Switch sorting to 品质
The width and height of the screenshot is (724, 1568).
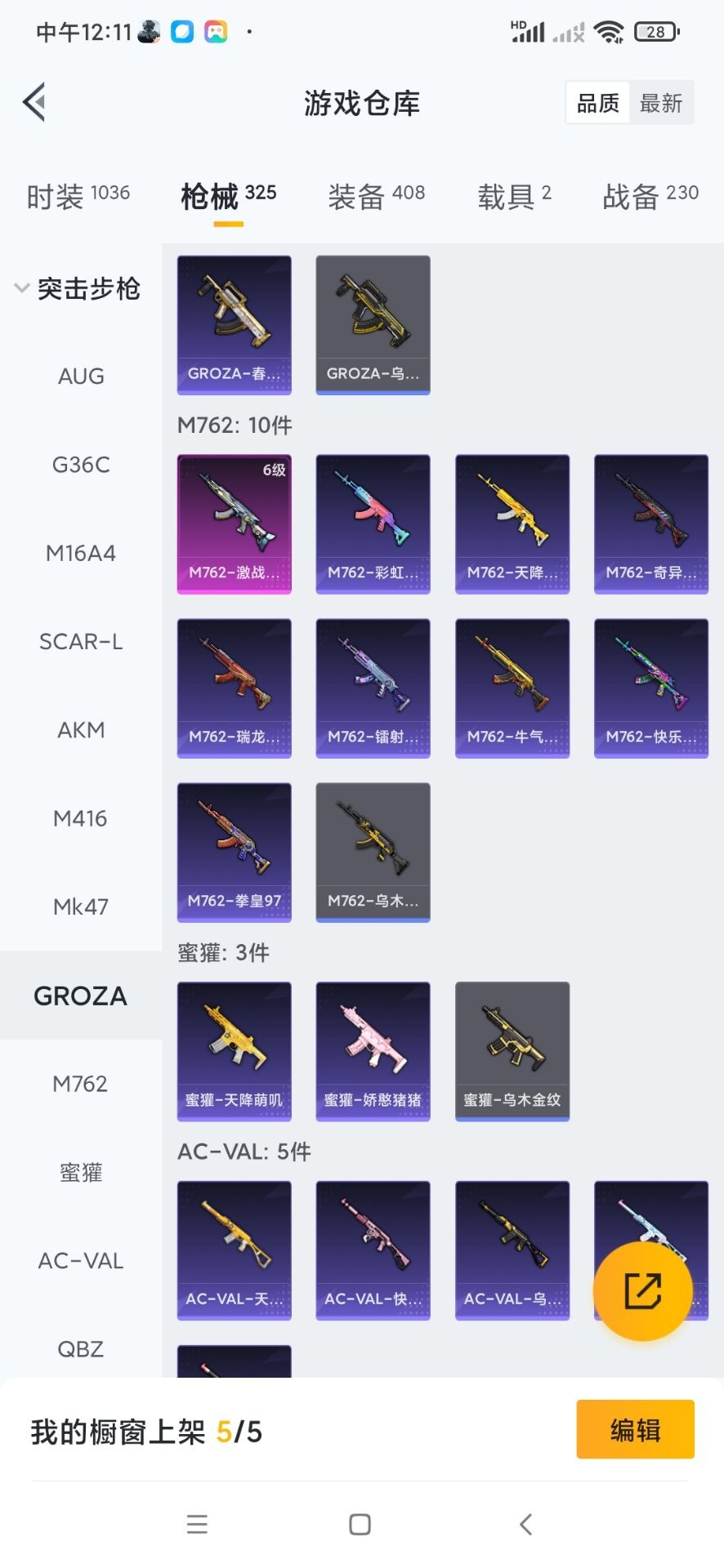[x=598, y=103]
